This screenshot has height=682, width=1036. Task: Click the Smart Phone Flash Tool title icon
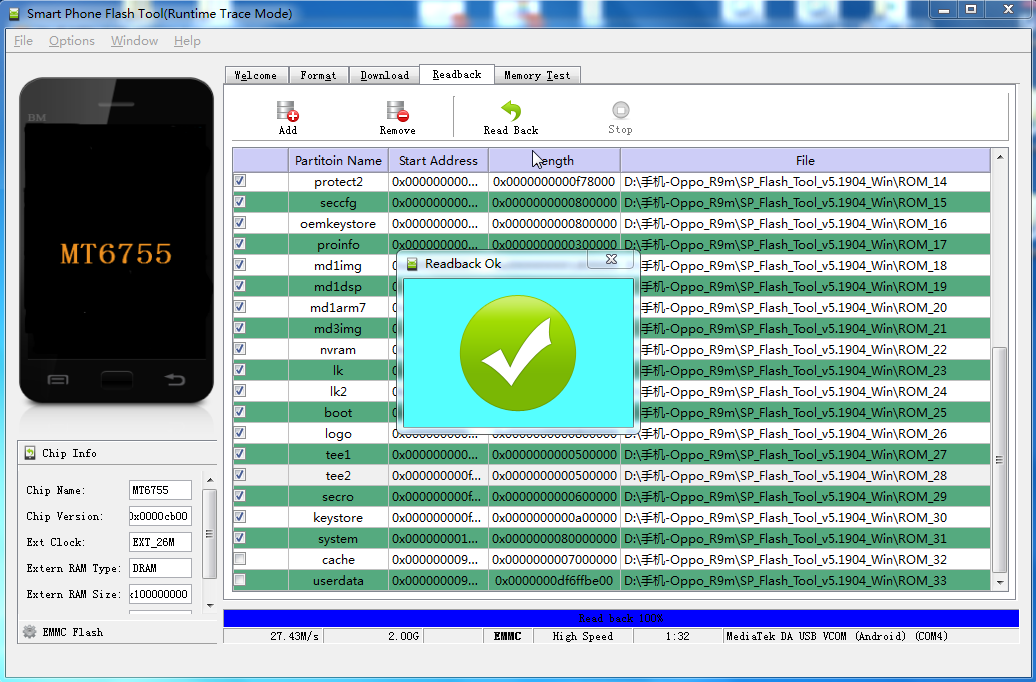pyautogui.click(x=14, y=13)
